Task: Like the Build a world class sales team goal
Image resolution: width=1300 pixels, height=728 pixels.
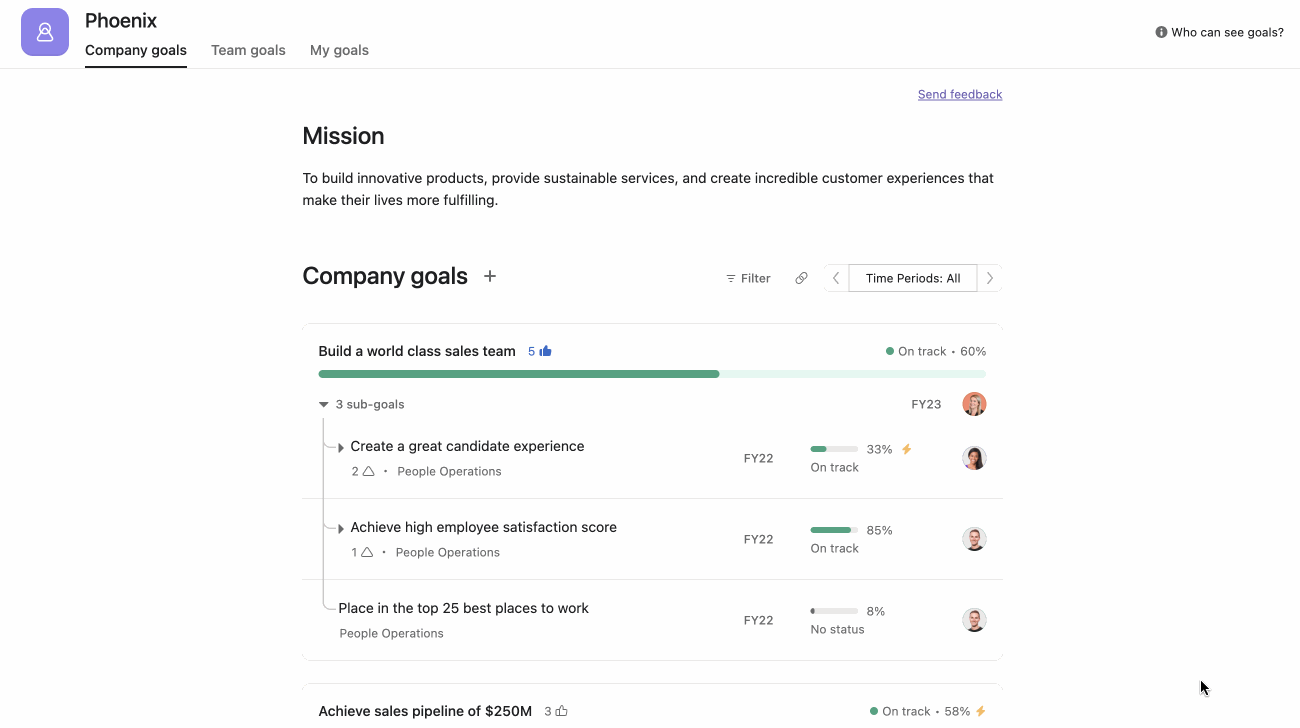Action: (545, 351)
